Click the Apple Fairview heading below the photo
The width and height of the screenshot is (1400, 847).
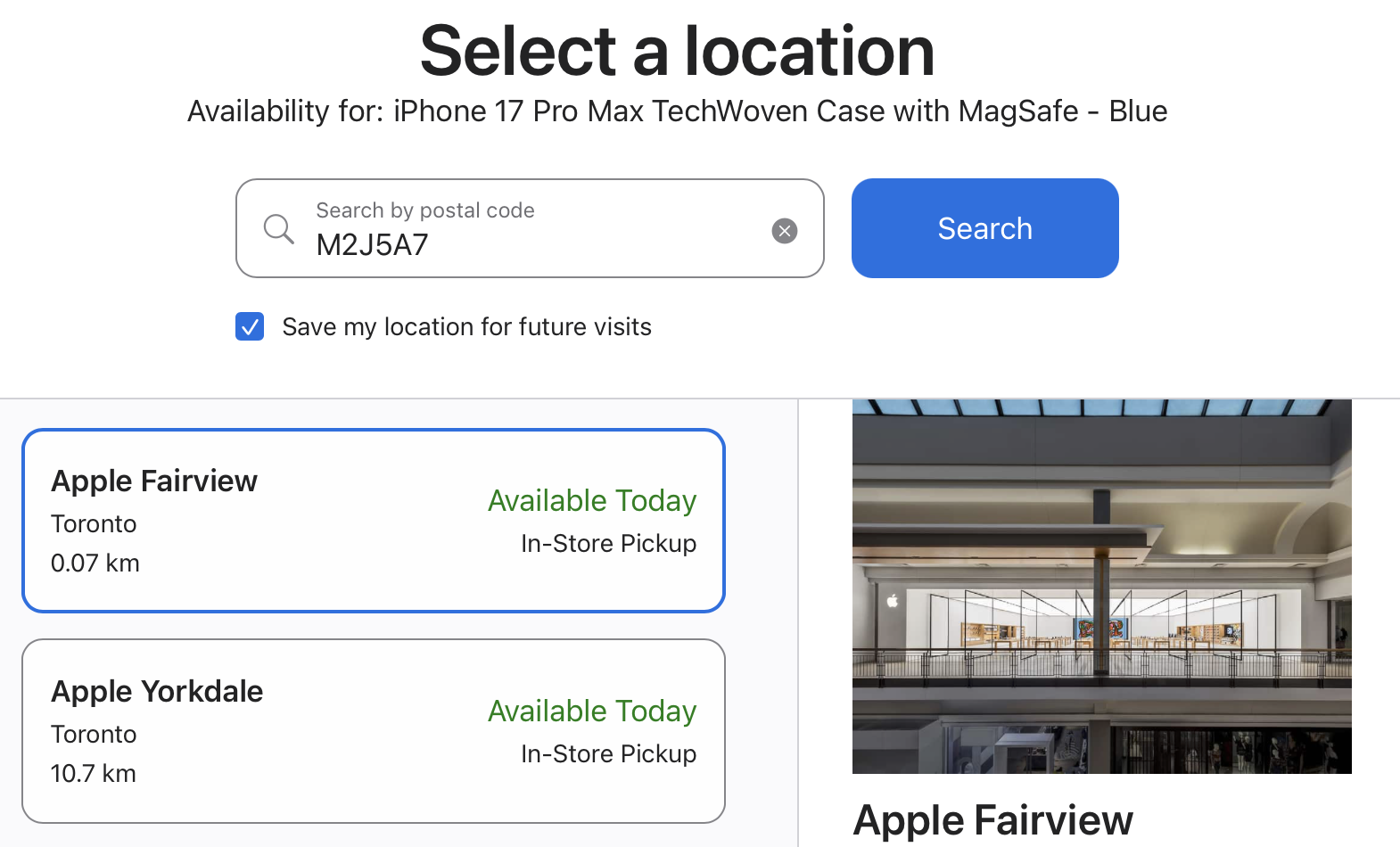[992, 820]
